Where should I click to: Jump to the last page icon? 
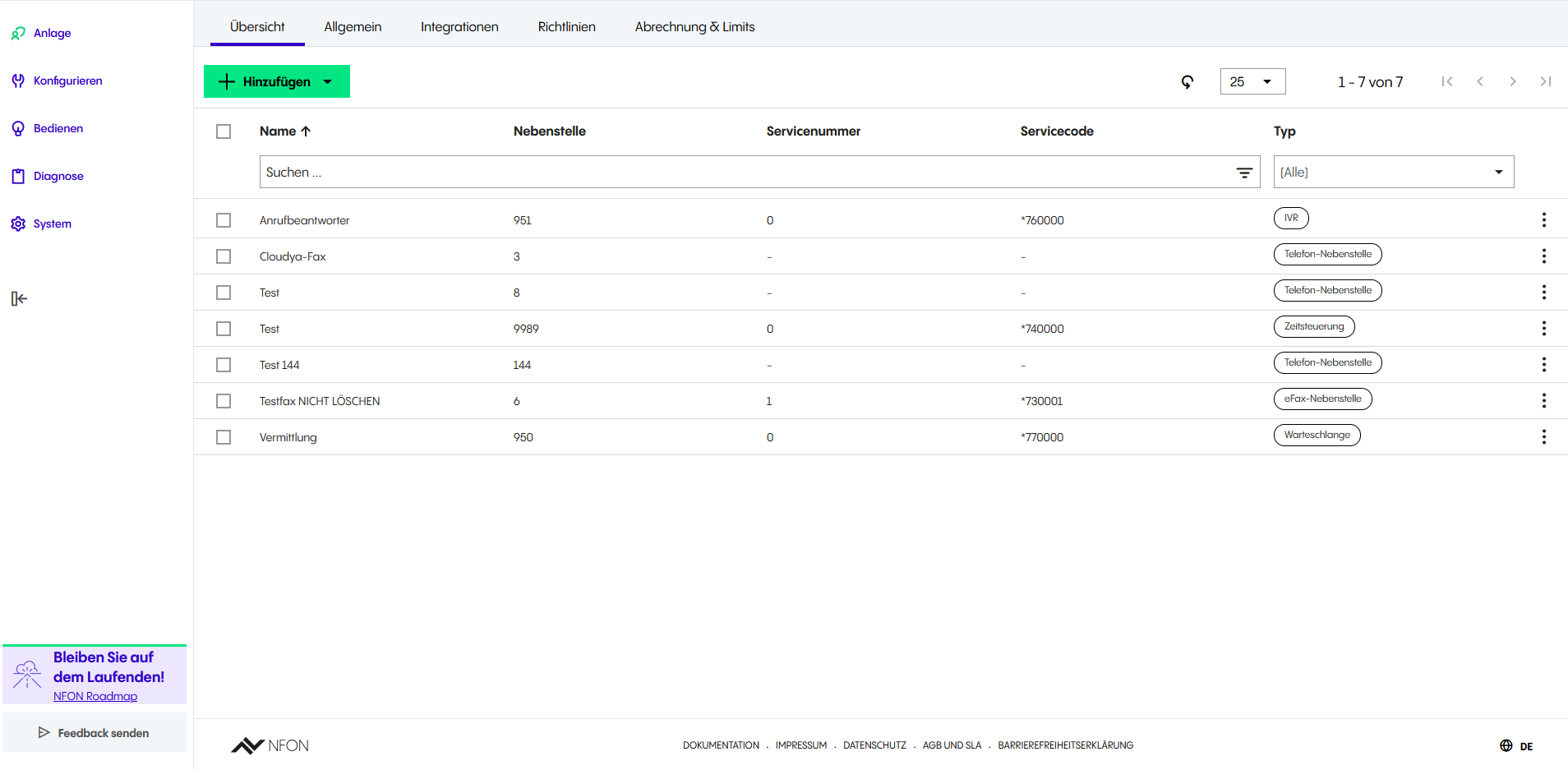[1546, 81]
